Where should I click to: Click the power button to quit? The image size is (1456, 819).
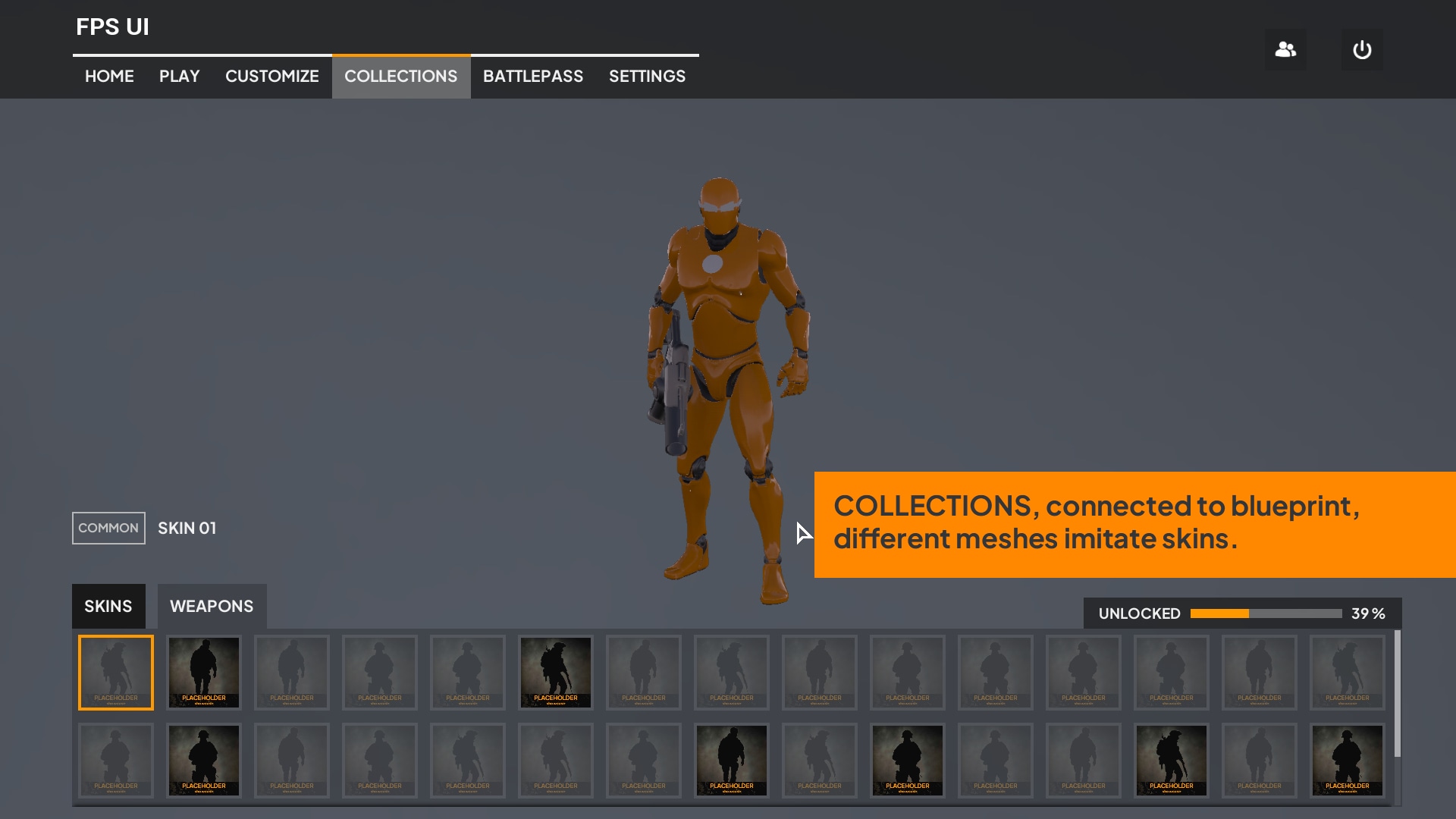click(1361, 49)
